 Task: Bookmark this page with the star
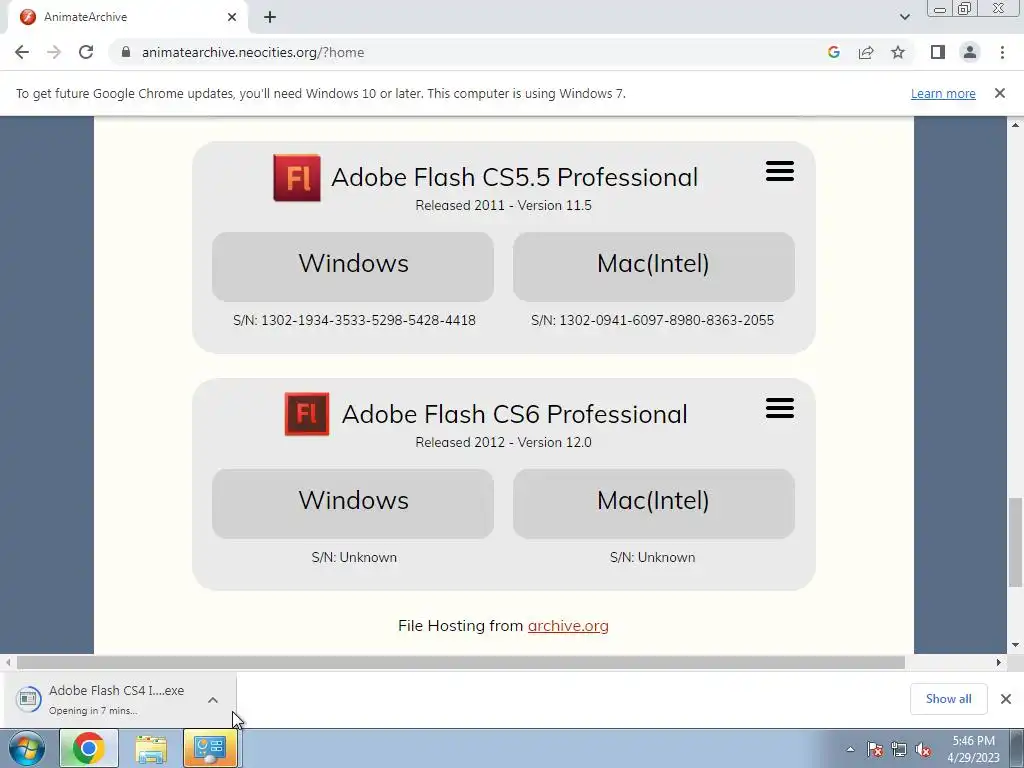898,52
